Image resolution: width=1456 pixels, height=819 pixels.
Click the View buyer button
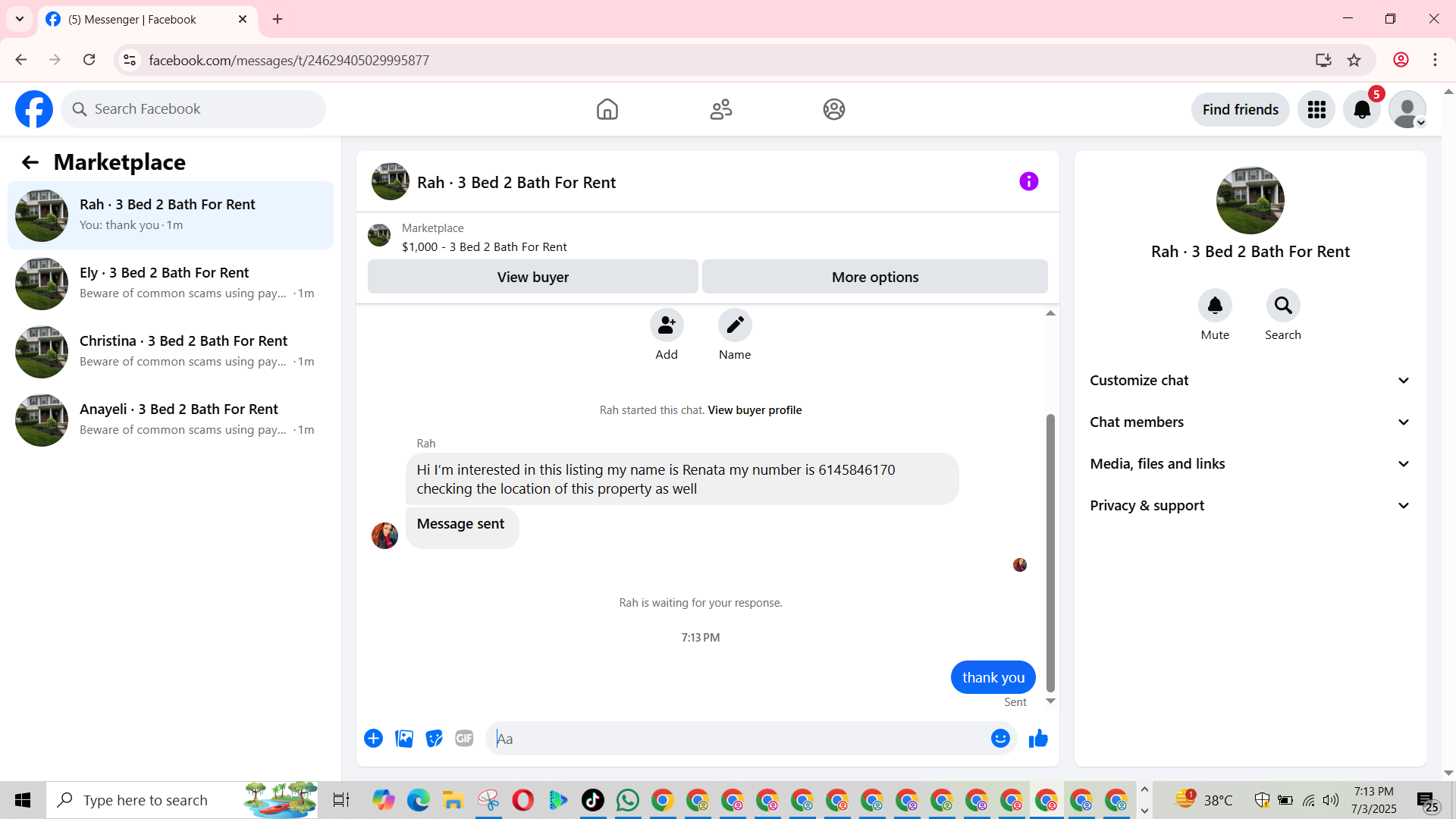(532, 277)
